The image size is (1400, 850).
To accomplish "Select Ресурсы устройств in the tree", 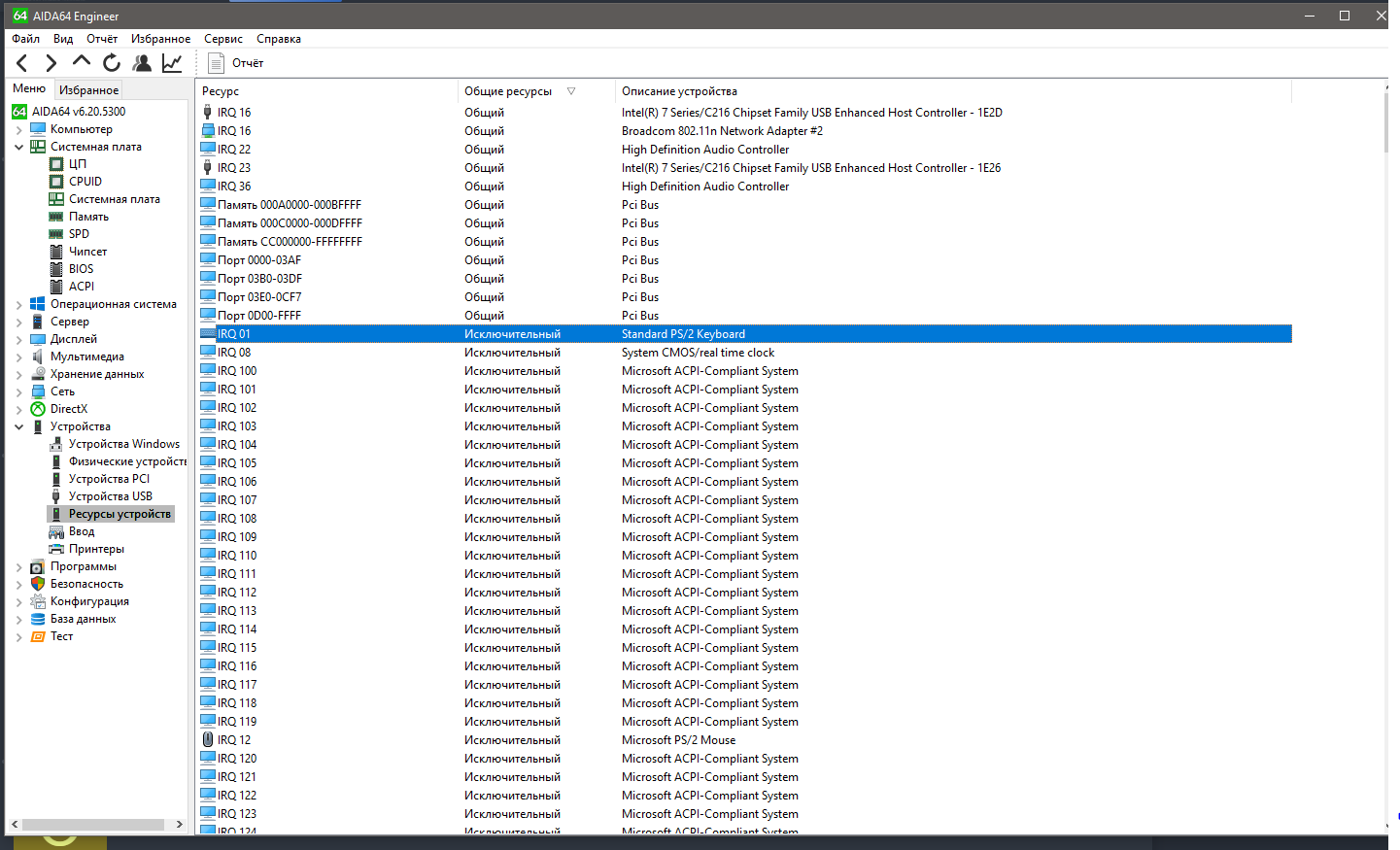I will coord(120,514).
